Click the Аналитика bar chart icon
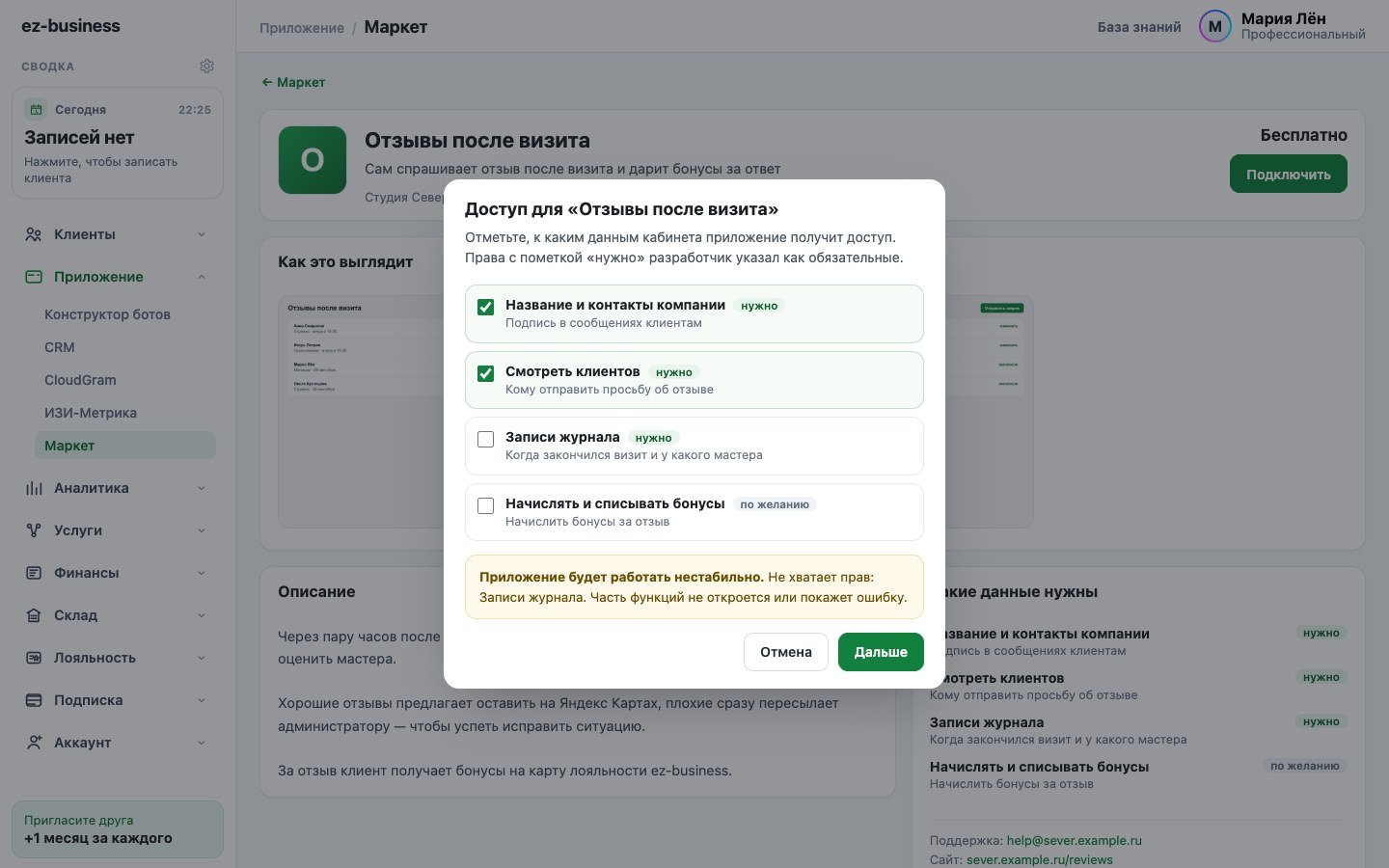The width and height of the screenshot is (1389, 868). (x=34, y=488)
